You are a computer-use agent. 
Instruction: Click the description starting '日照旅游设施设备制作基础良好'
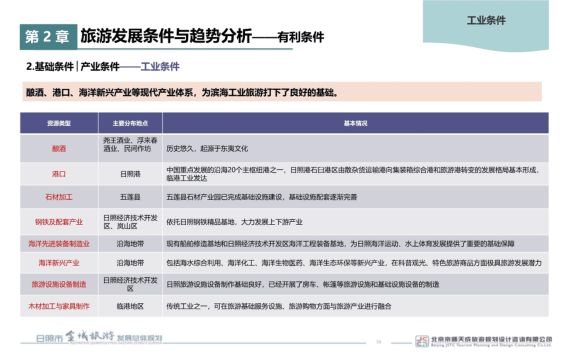tap(303, 284)
